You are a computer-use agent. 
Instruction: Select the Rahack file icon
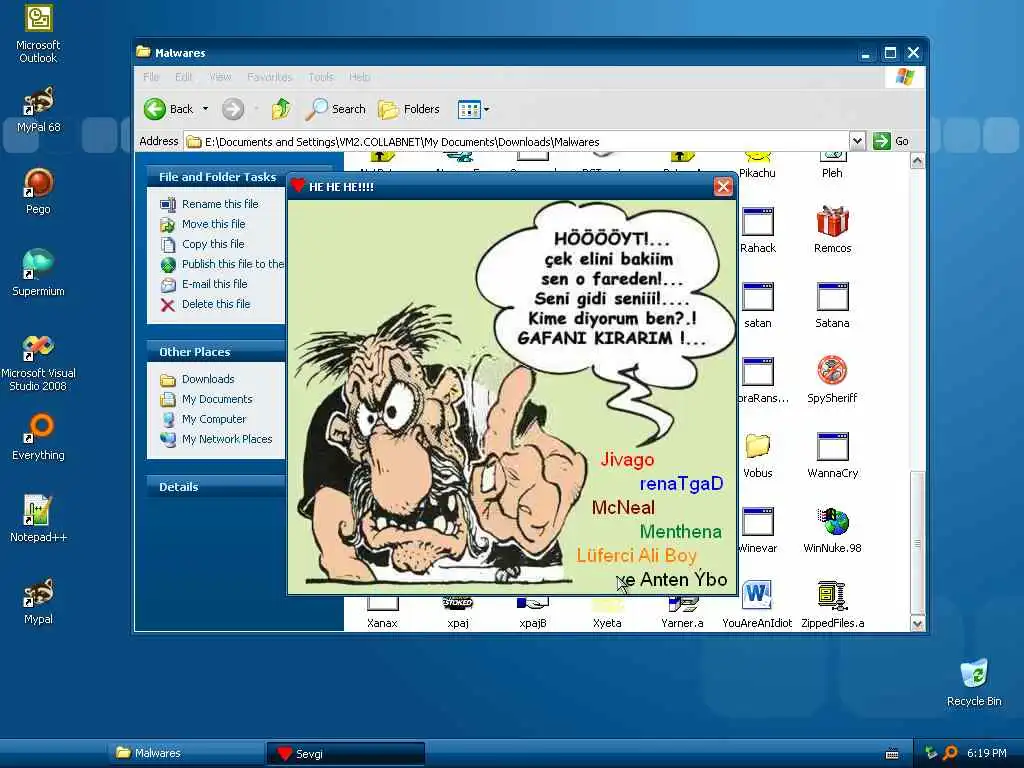tap(758, 229)
